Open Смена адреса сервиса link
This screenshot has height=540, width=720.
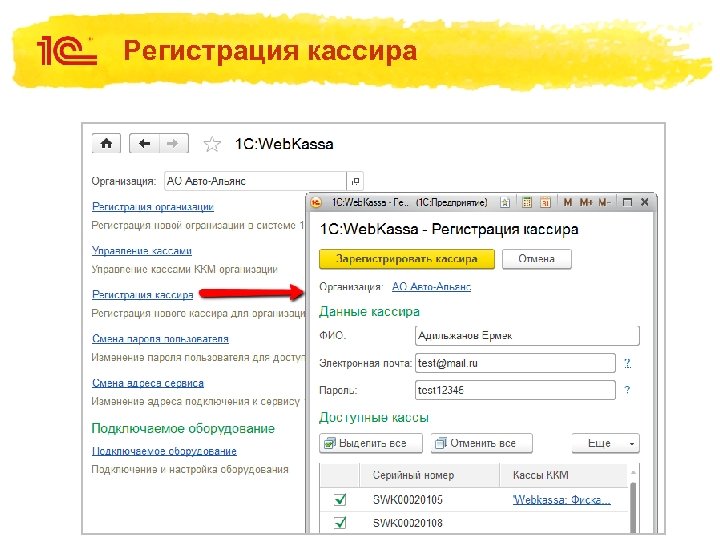click(x=148, y=383)
